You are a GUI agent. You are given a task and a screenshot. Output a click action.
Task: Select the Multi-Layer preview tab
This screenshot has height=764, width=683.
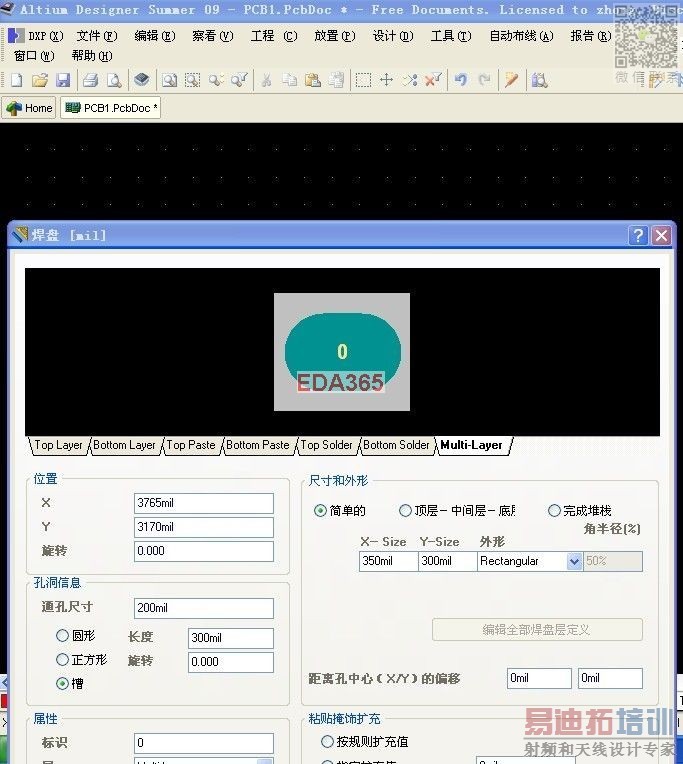pyautogui.click(x=471, y=445)
